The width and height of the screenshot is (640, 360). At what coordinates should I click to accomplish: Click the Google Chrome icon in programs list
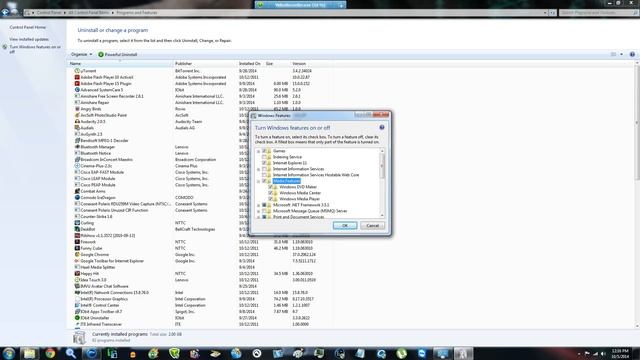coord(77,255)
